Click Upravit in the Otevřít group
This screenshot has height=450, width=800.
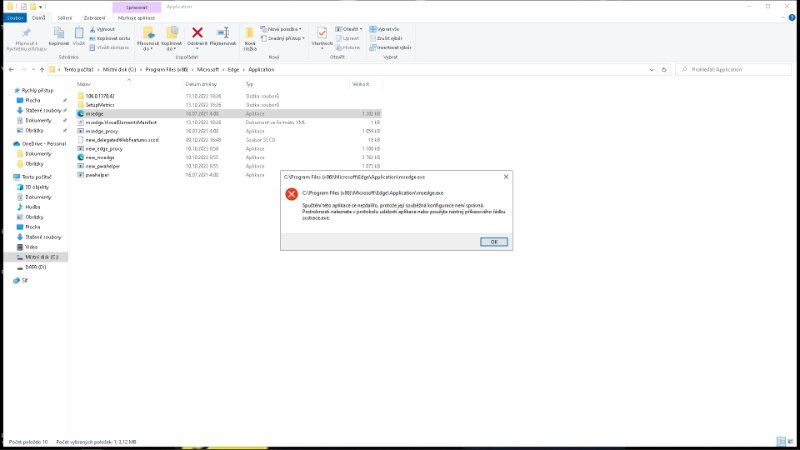[347, 38]
